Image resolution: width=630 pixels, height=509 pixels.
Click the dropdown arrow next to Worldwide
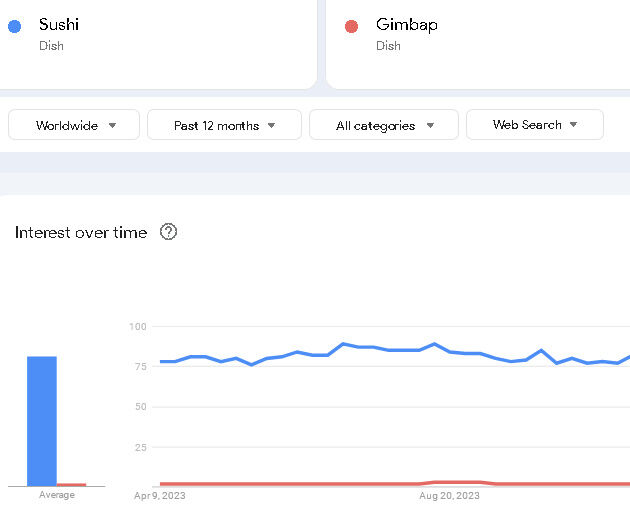pos(112,125)
